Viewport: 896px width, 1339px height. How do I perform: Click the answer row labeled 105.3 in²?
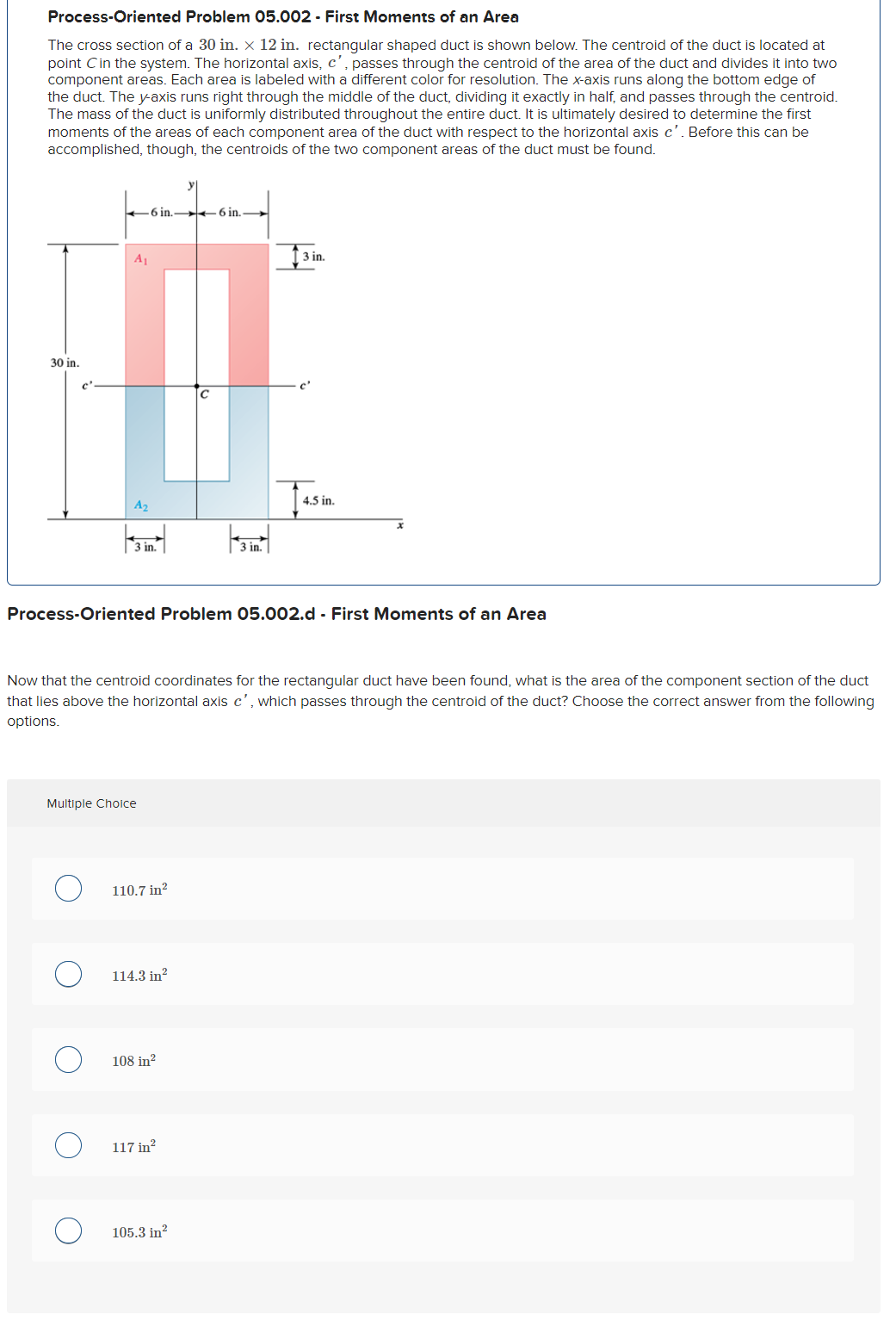344,1233
